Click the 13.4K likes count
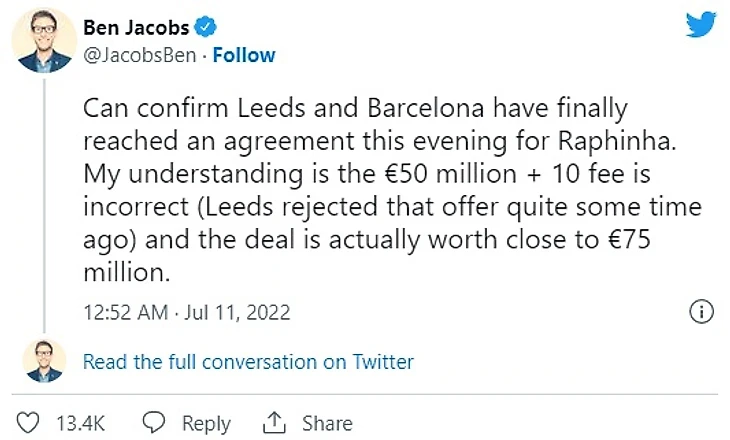Screen dimensions: 730x440 coord(79,423)
